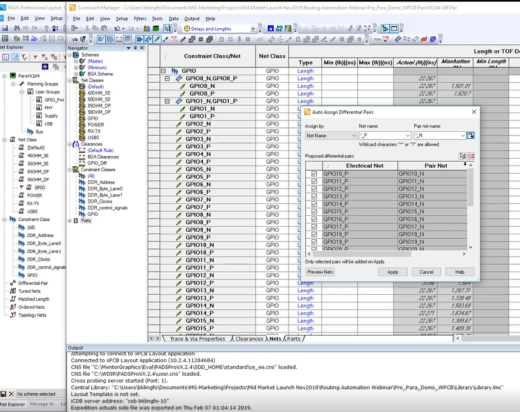Screen dimensions: 520x412
Task: Select 90OHM_DP under Net Class in the Net Explorer
Action: 38,179
